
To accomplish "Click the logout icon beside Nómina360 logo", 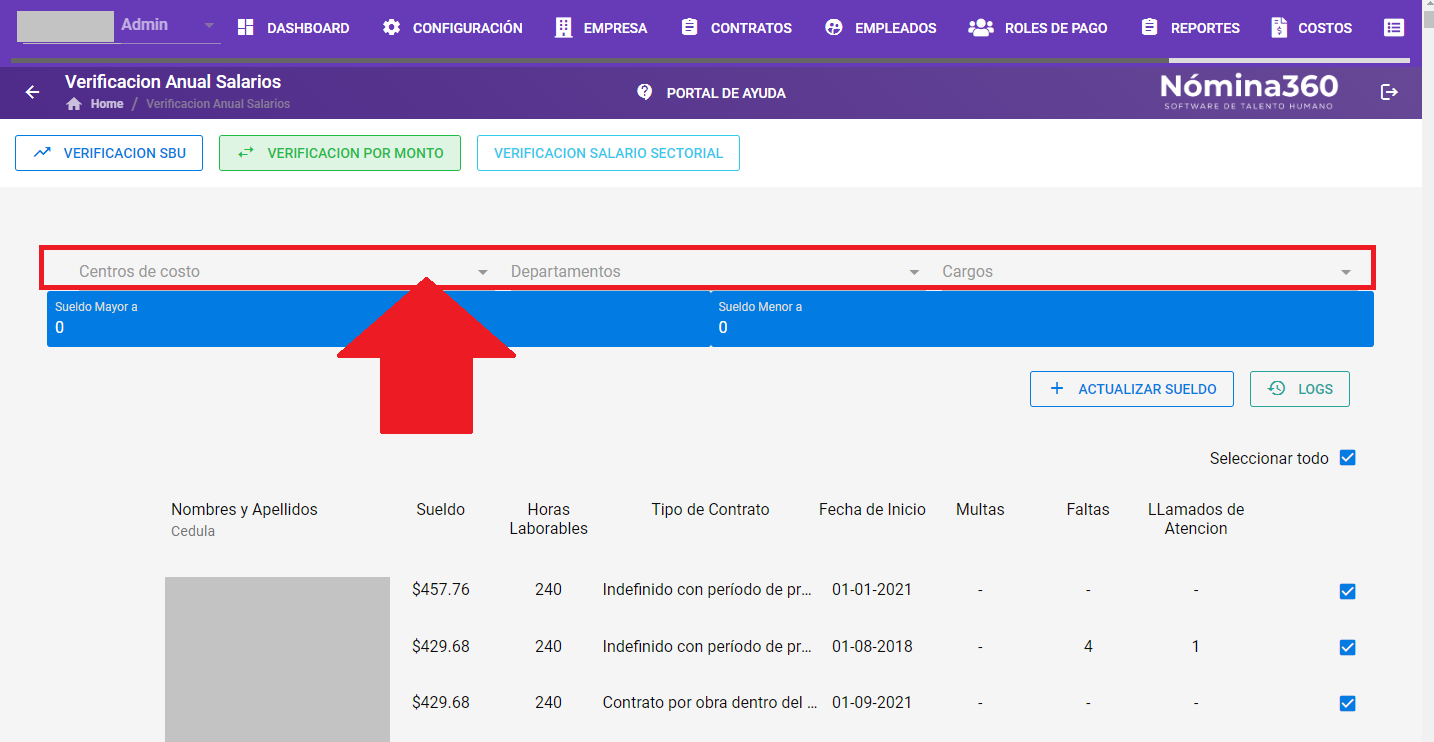I will (1389, 92).
